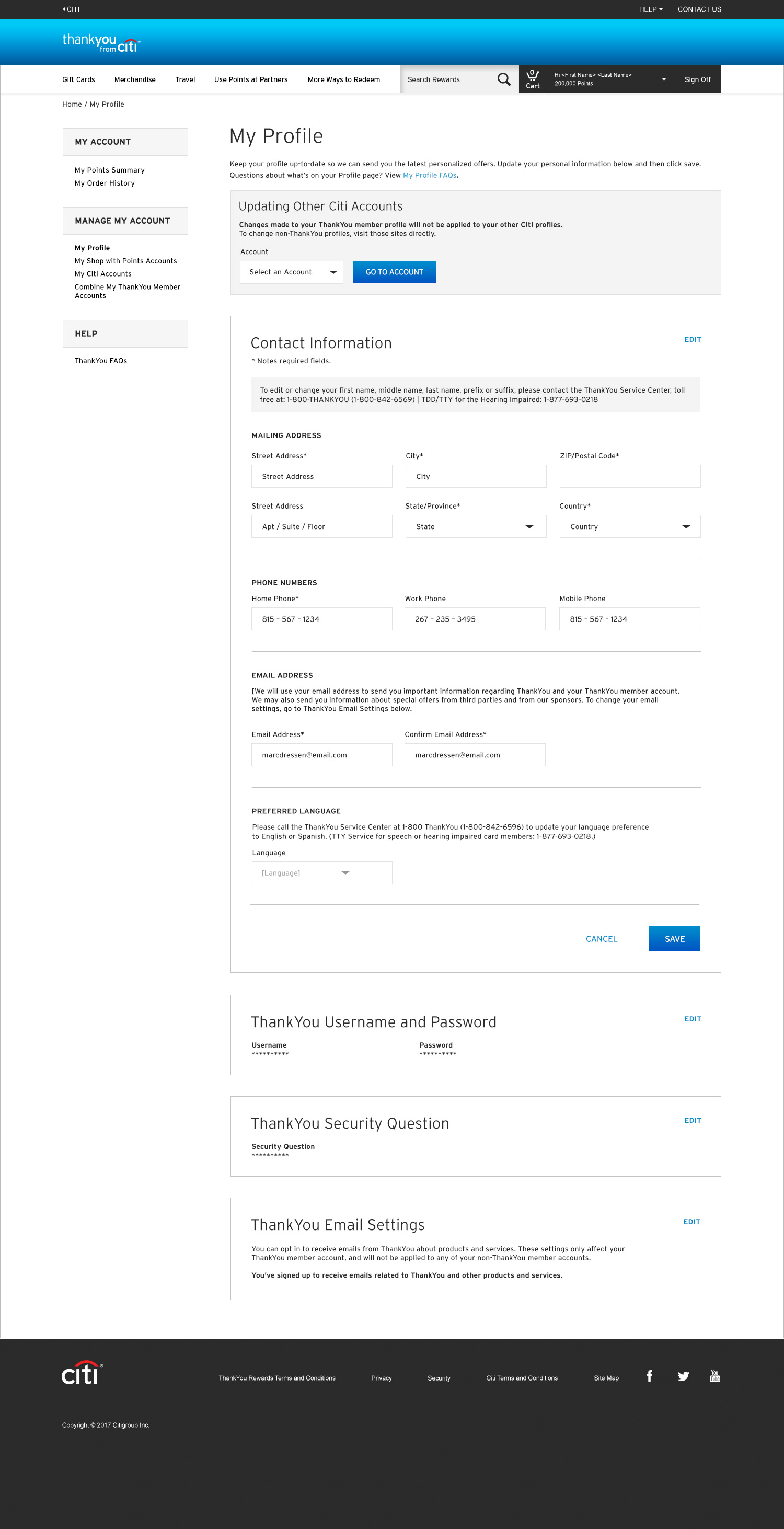This screenshot has height=1529, width=784.
Task: Click the Home Phone field
Action: tap(321, 619)
